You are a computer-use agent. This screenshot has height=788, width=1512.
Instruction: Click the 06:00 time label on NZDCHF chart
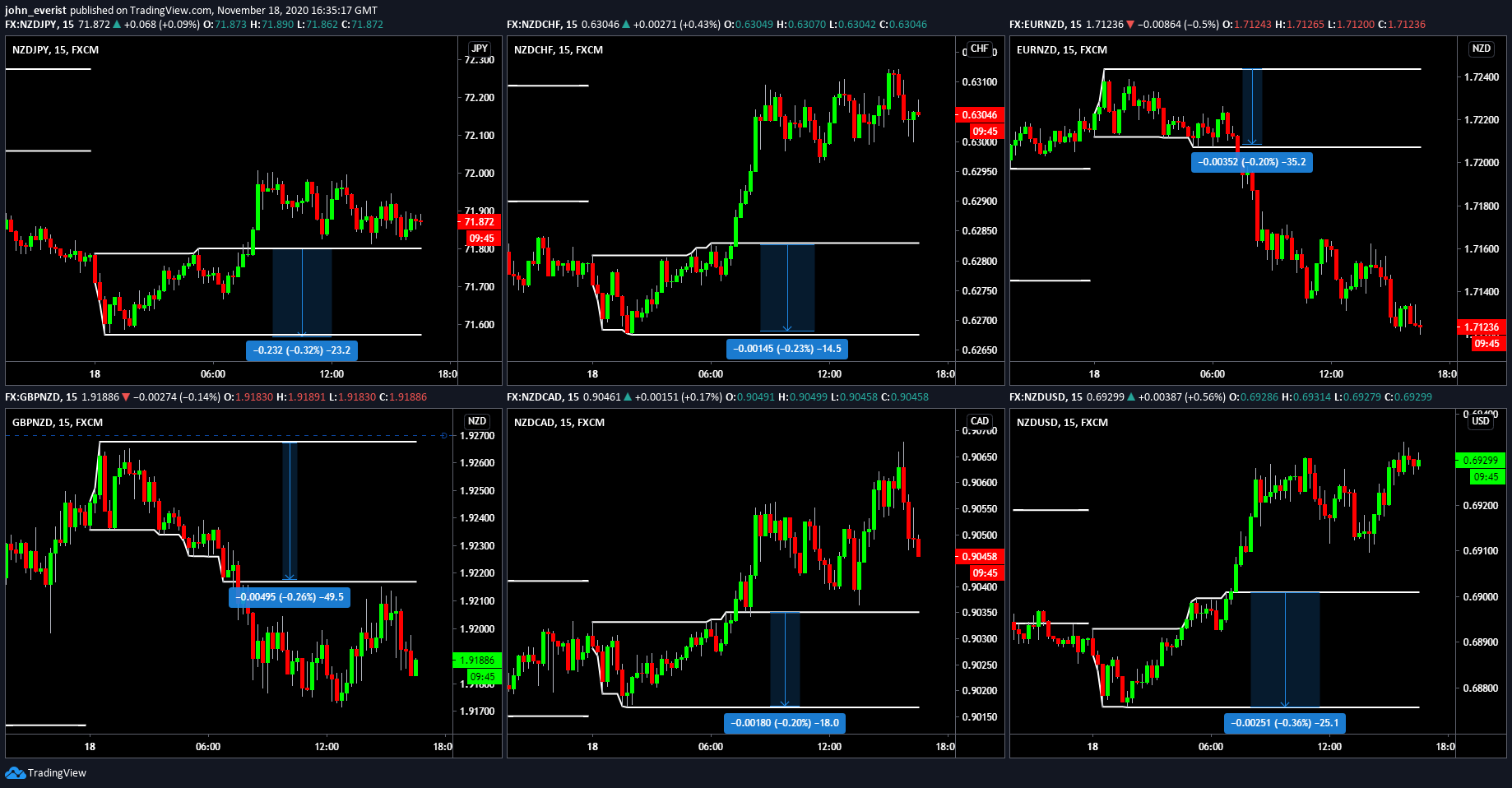click(x=711, y=374)
